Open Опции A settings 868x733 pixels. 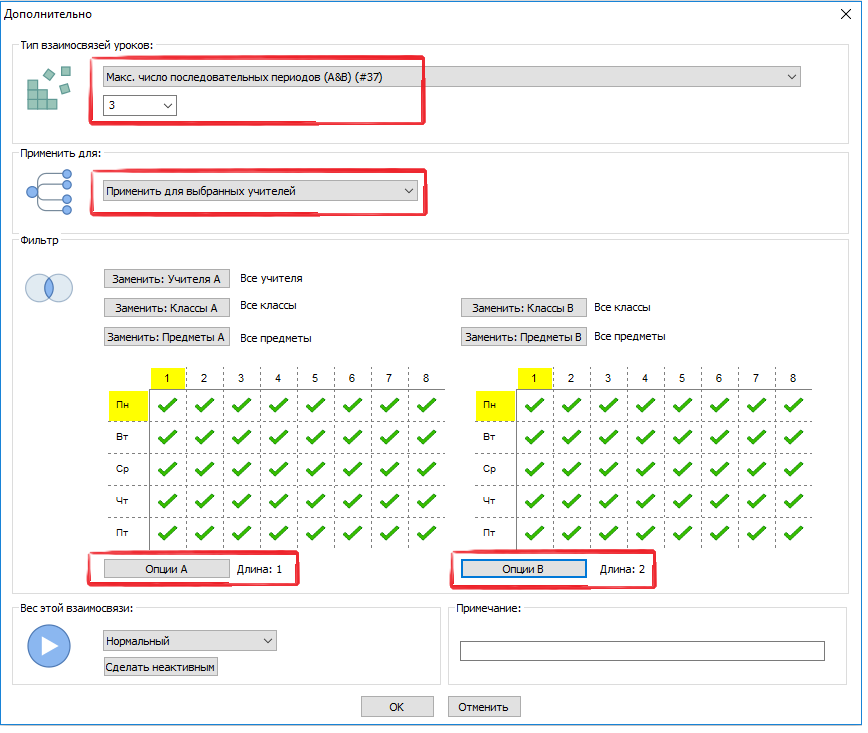[x=166, y=568]
